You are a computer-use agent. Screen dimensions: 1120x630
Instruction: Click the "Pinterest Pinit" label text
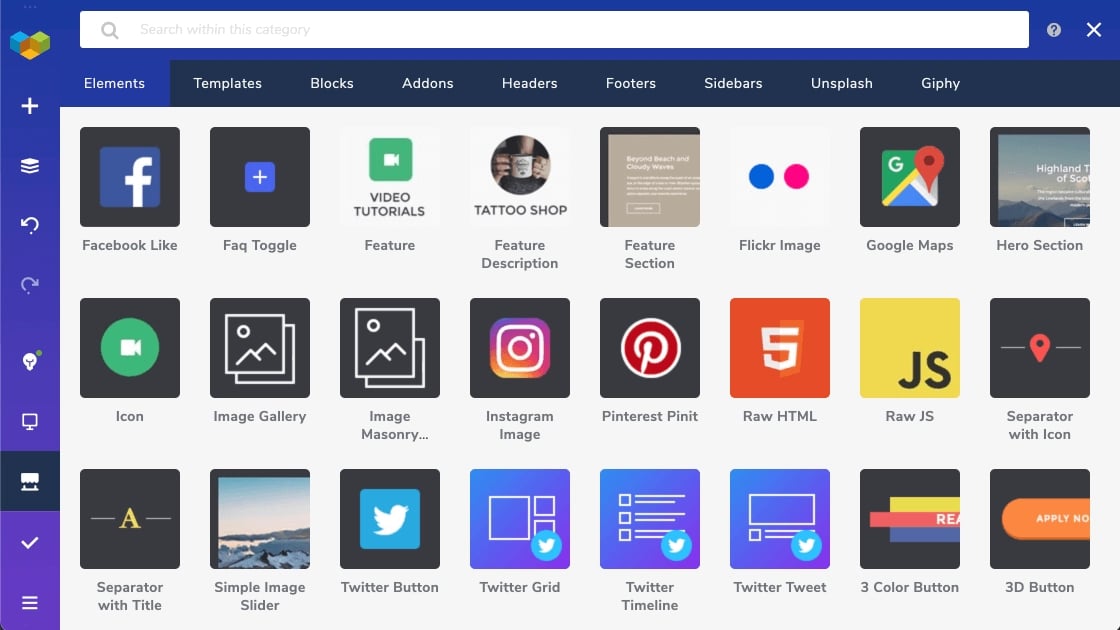click(650, 416)
